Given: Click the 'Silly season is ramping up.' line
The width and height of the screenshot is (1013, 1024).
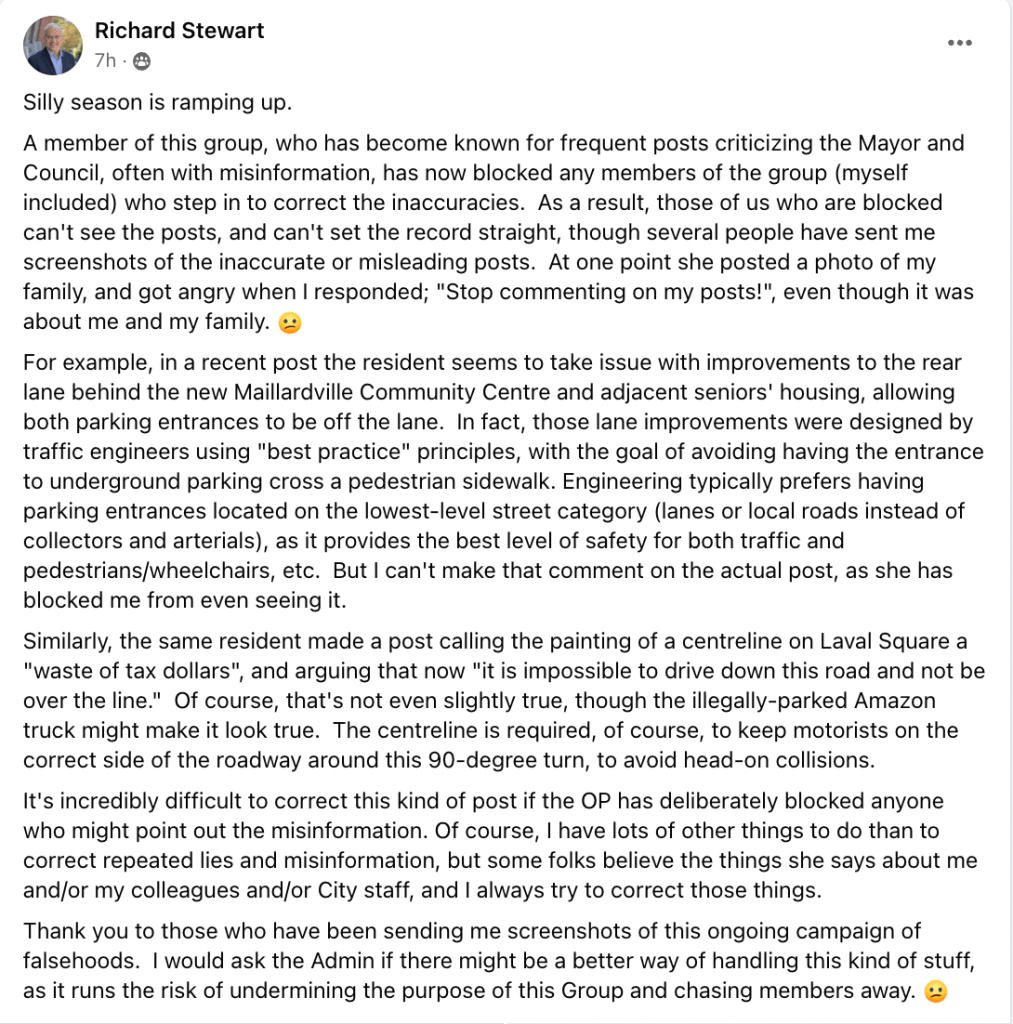Looking at the screenshot, I should pos(157,103).
